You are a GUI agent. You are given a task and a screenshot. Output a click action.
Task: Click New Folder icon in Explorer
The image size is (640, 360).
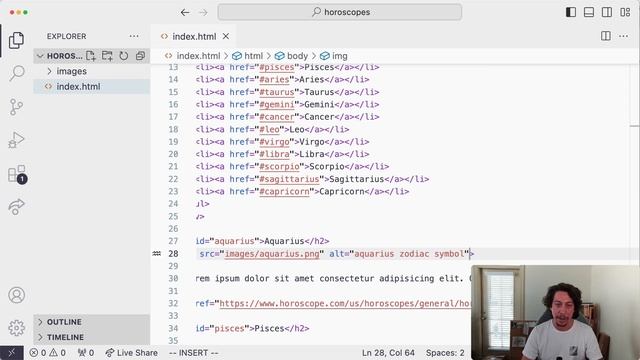[107, 56]
